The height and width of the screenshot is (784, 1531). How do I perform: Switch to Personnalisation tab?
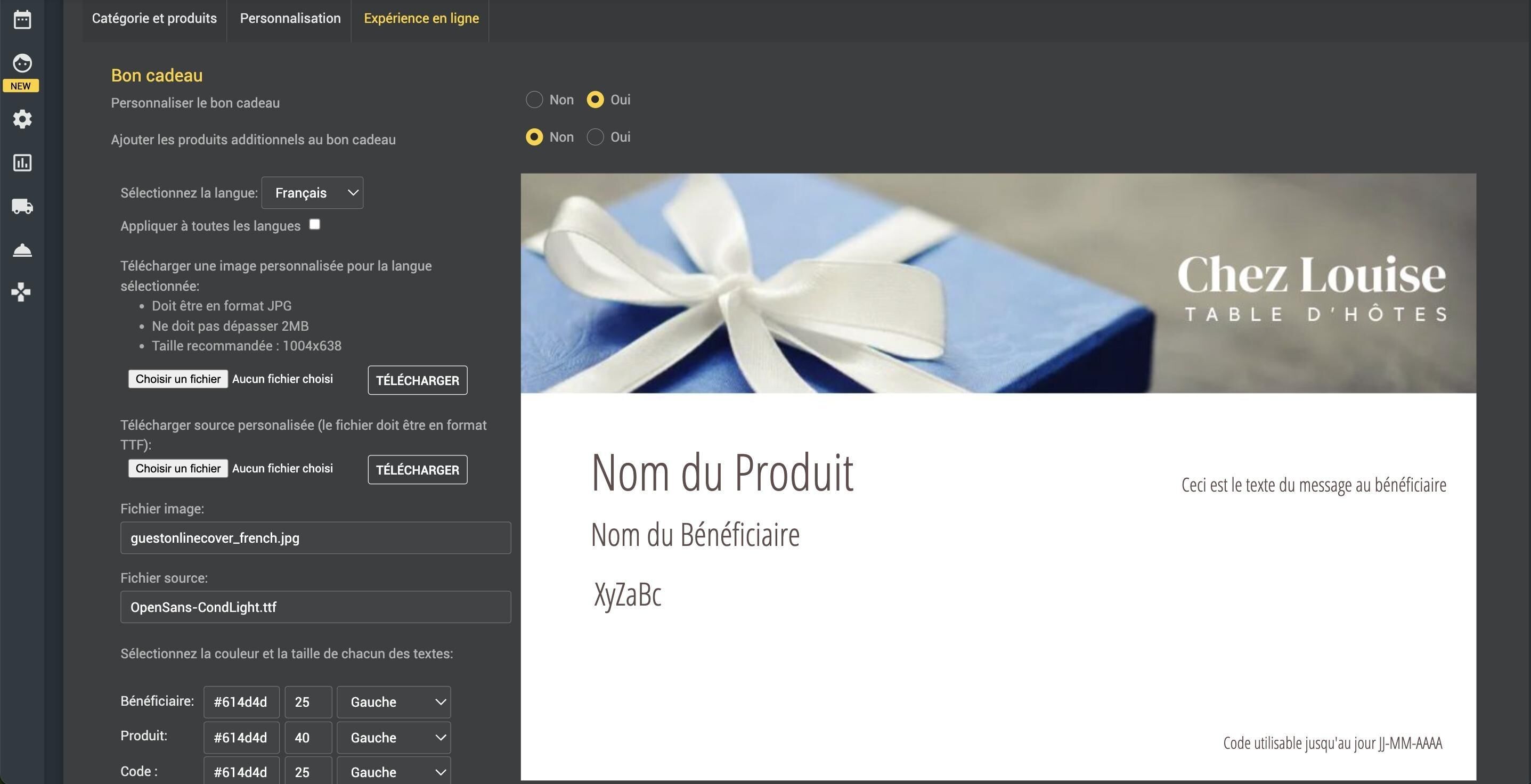coord(290,19)
